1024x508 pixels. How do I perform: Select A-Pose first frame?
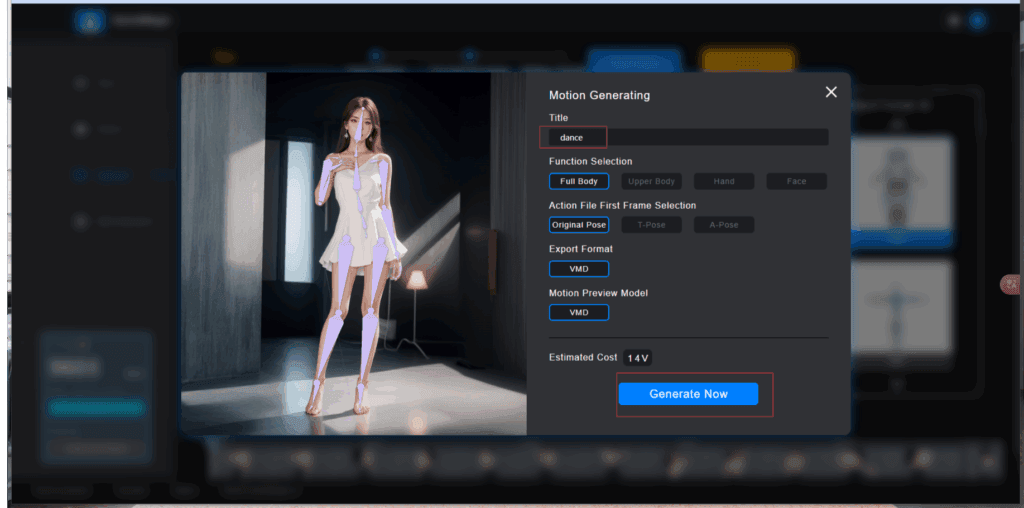click(724, 225)
